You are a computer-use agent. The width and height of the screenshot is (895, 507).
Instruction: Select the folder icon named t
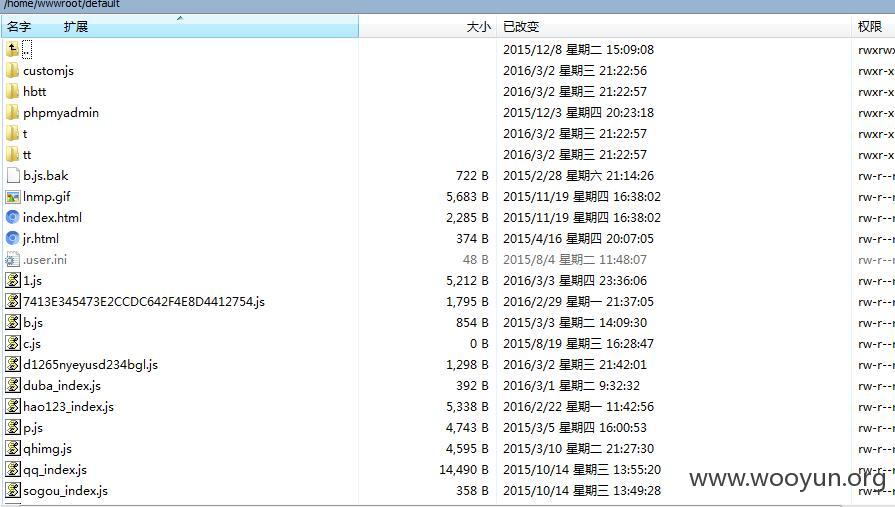(13, 134)
